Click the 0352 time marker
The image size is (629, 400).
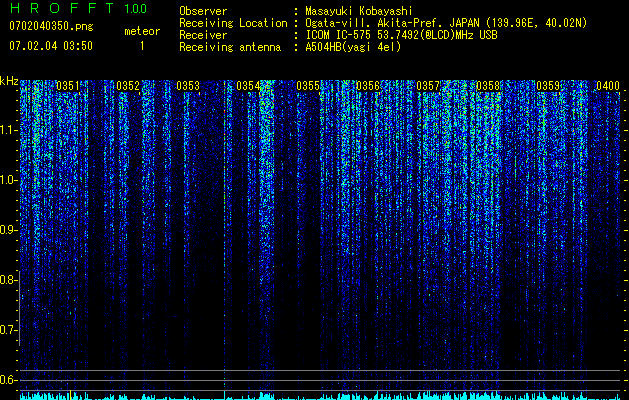point(128,86)
